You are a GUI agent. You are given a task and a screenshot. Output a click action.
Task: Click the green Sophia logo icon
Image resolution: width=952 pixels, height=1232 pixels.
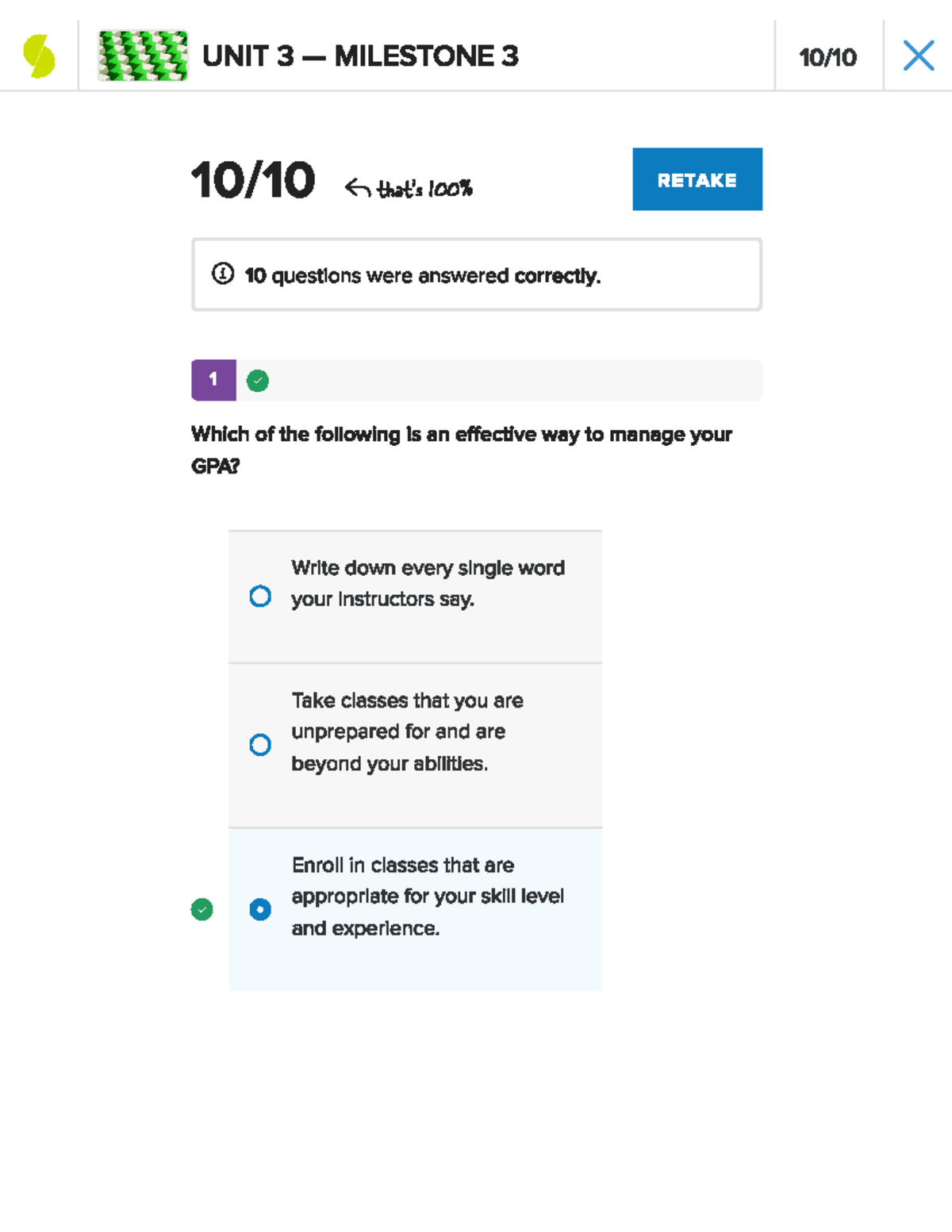coord(39,56)
